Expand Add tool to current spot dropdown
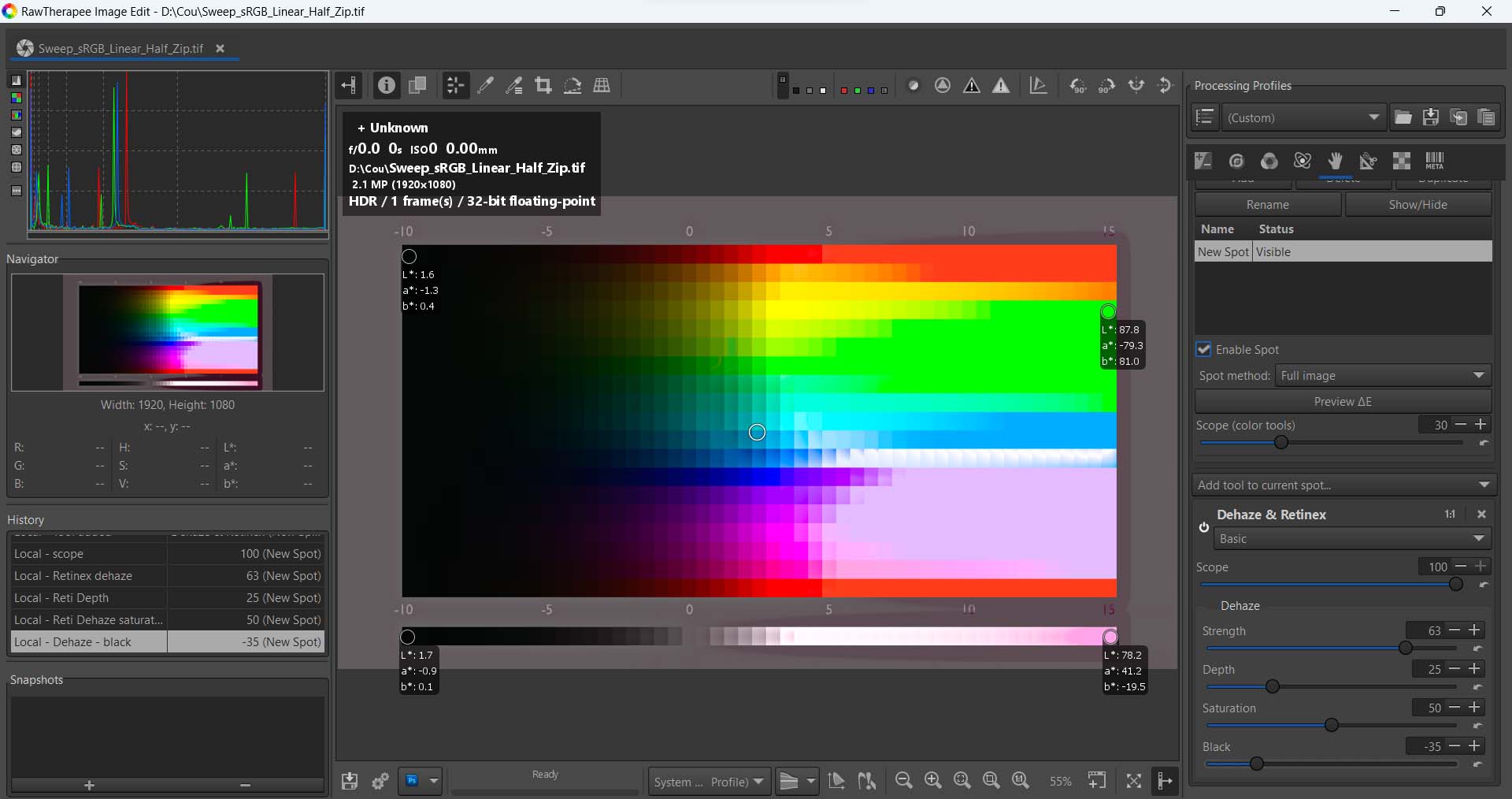Image resolution: width=1512 pixels, height=799 pixels. pos(1343,485)
